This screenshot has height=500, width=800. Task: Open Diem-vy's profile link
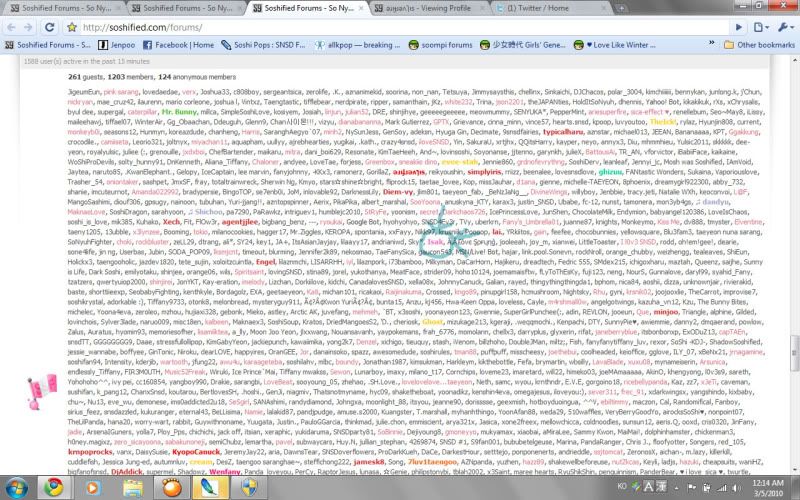[398, 192]
